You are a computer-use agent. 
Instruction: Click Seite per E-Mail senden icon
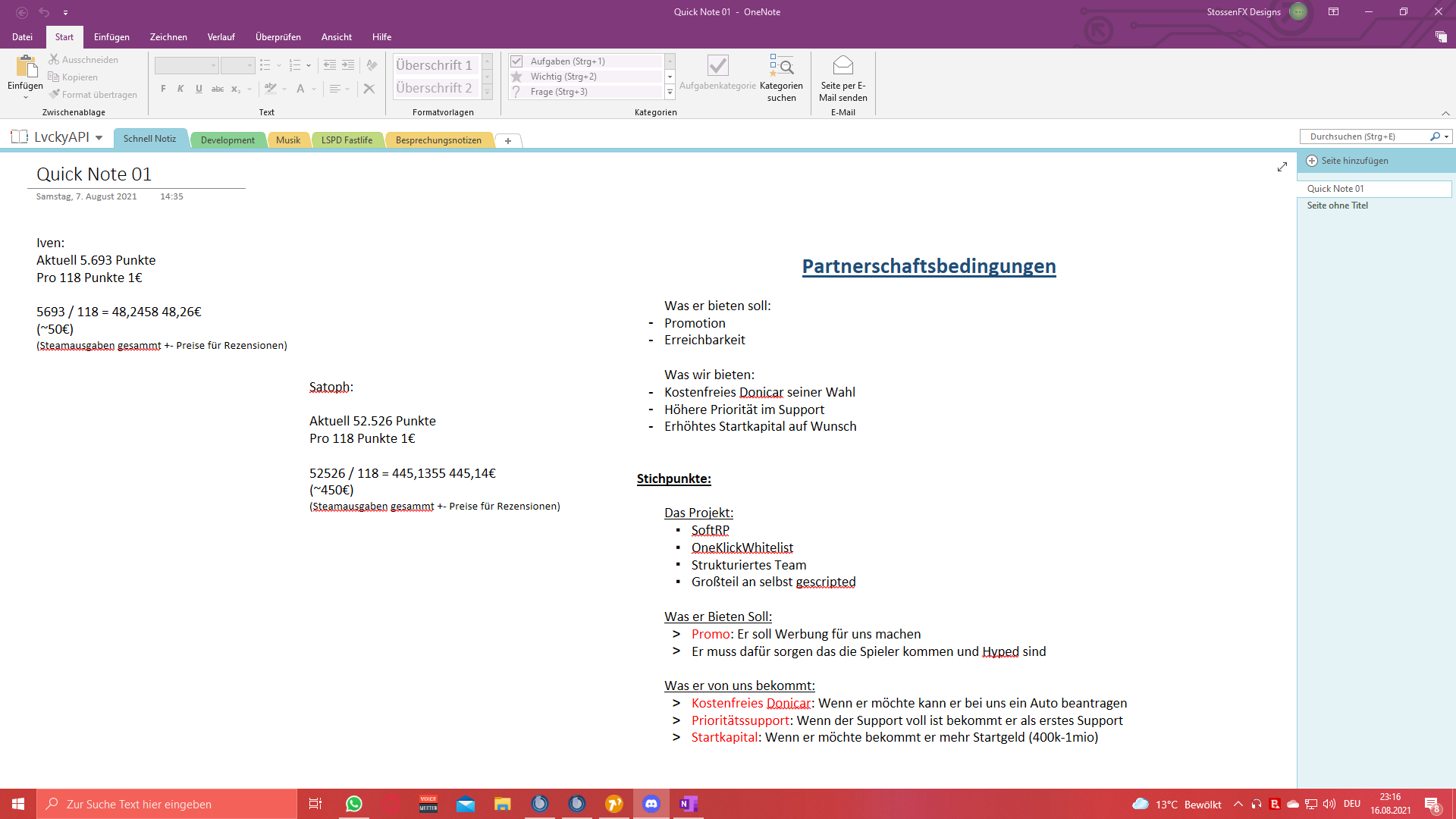pyautogui.click(x=843, y=67)
